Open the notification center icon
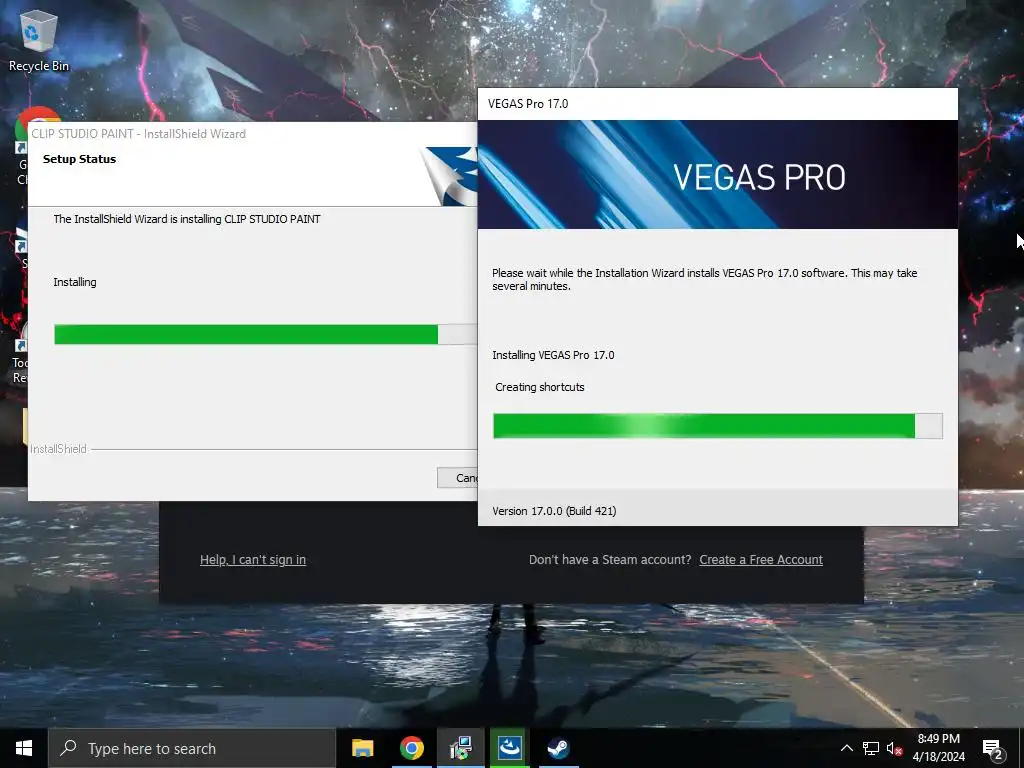The width and height of the screenshot is (1024, 768). coord(993,750)
